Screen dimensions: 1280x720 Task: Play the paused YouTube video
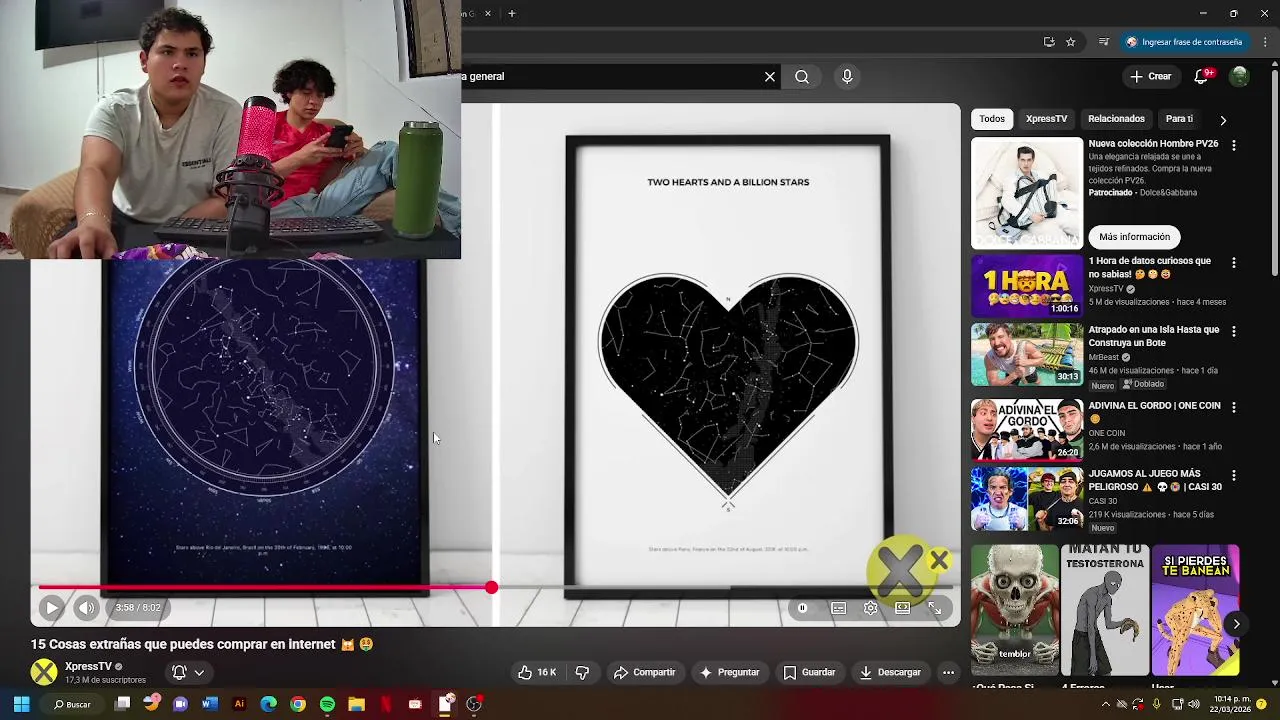click(52, 607)
